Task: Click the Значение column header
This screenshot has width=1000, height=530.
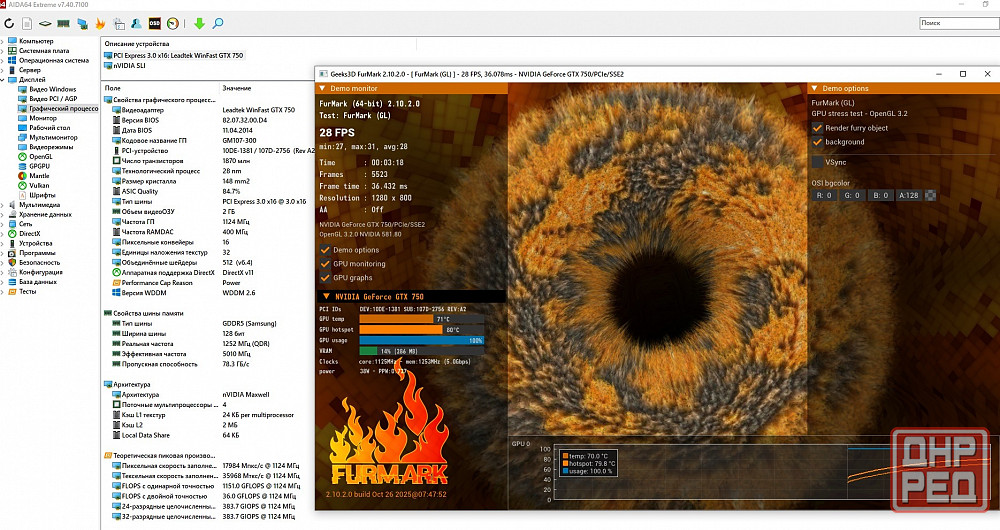Action: click(237, 89)
